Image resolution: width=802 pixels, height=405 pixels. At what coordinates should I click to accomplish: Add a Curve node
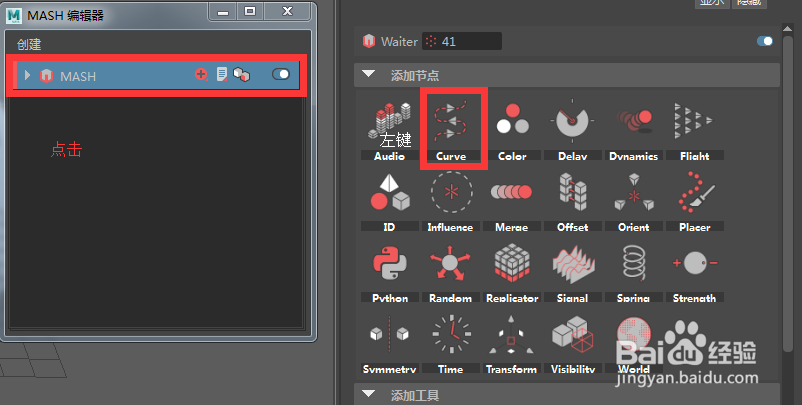pyautogui.click(x=451, y=129)
